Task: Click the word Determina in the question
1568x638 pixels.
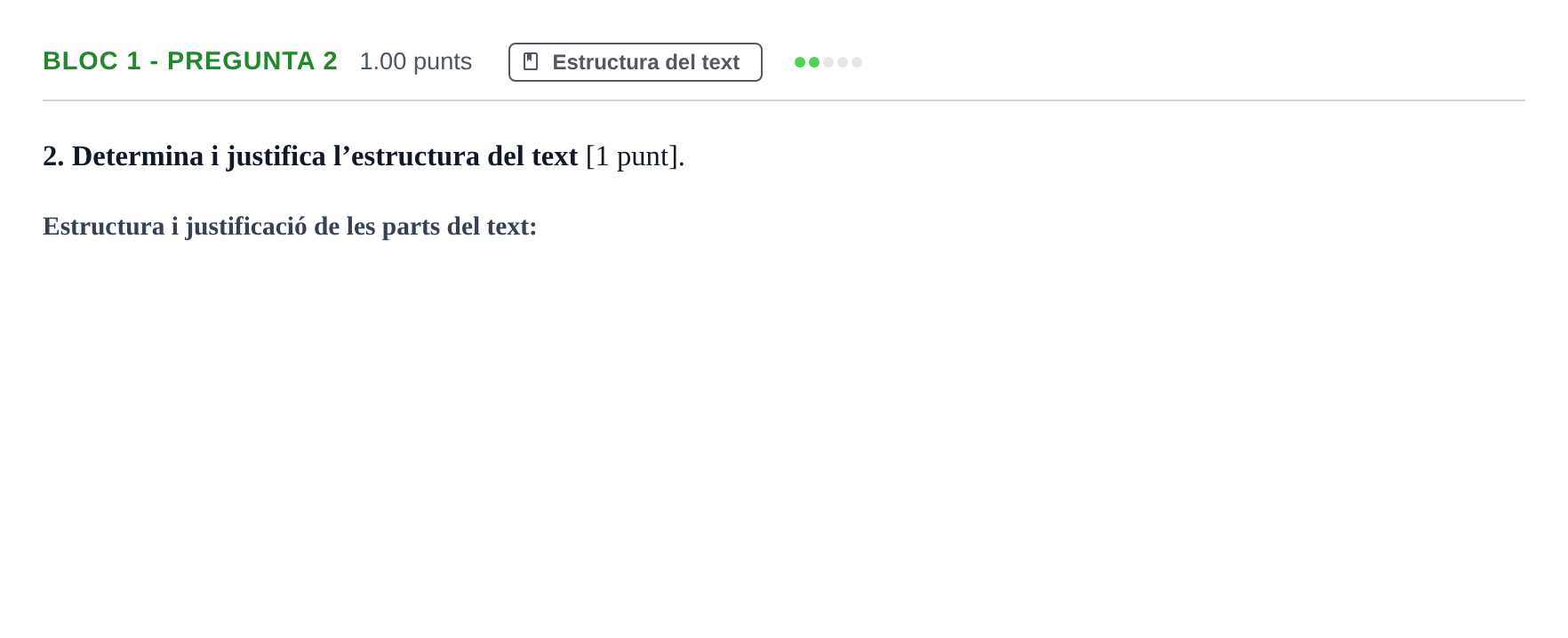Action: point(138,156)
